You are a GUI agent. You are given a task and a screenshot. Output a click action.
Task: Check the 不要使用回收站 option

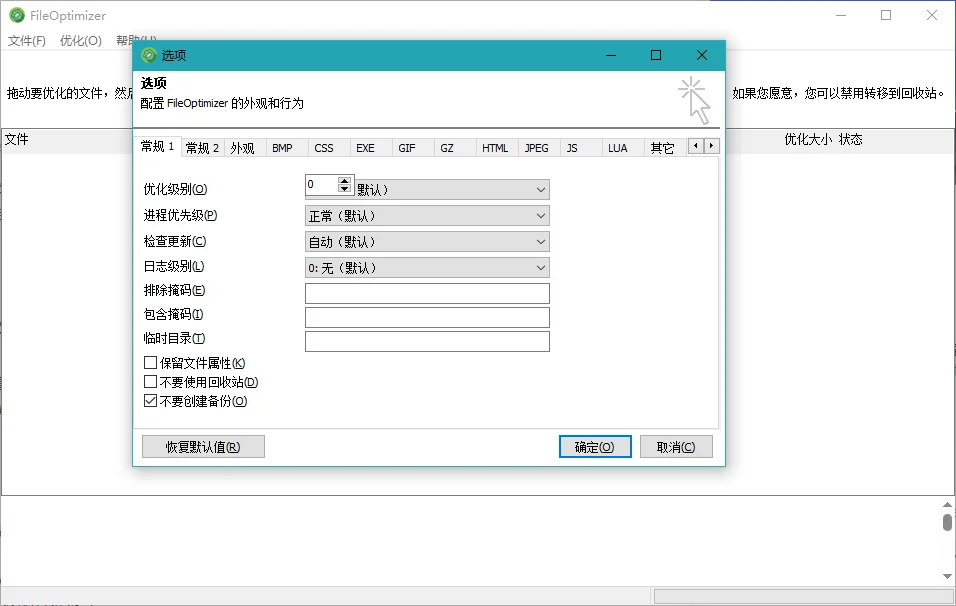150,382
